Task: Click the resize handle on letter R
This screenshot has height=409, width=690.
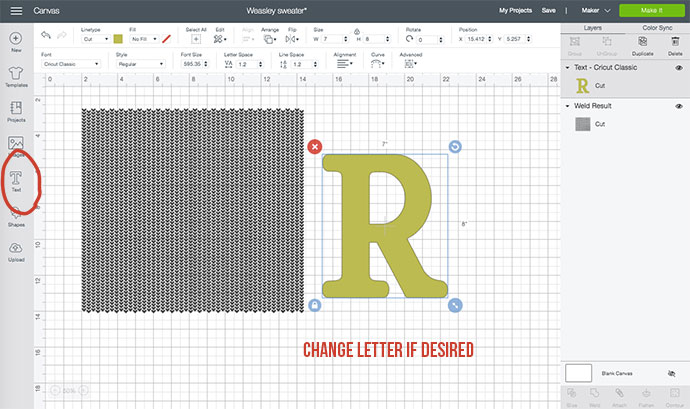Action: [455, 305]
